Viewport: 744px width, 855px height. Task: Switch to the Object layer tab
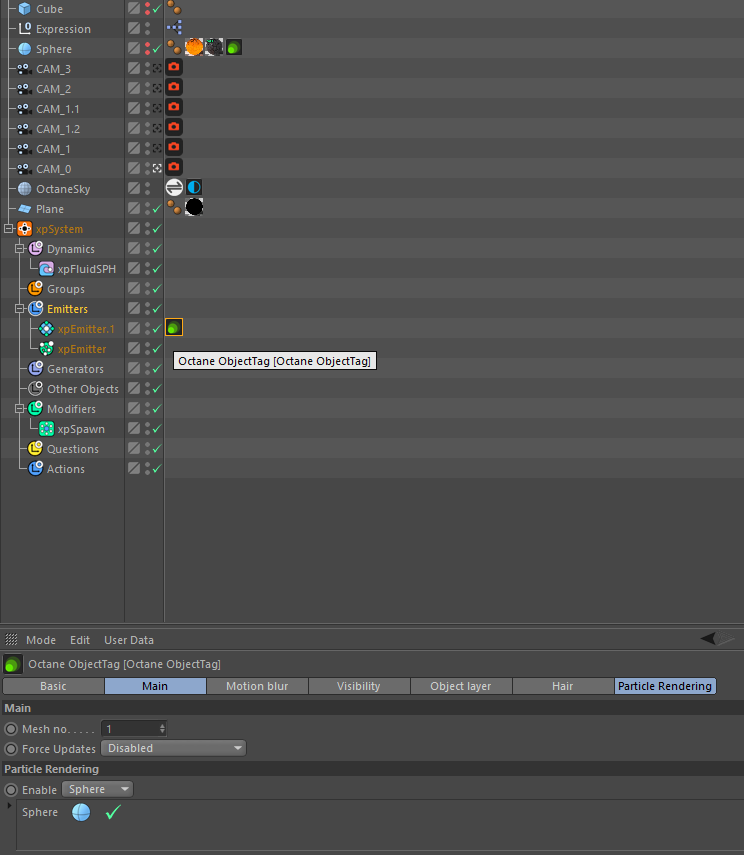pos(461,686)
